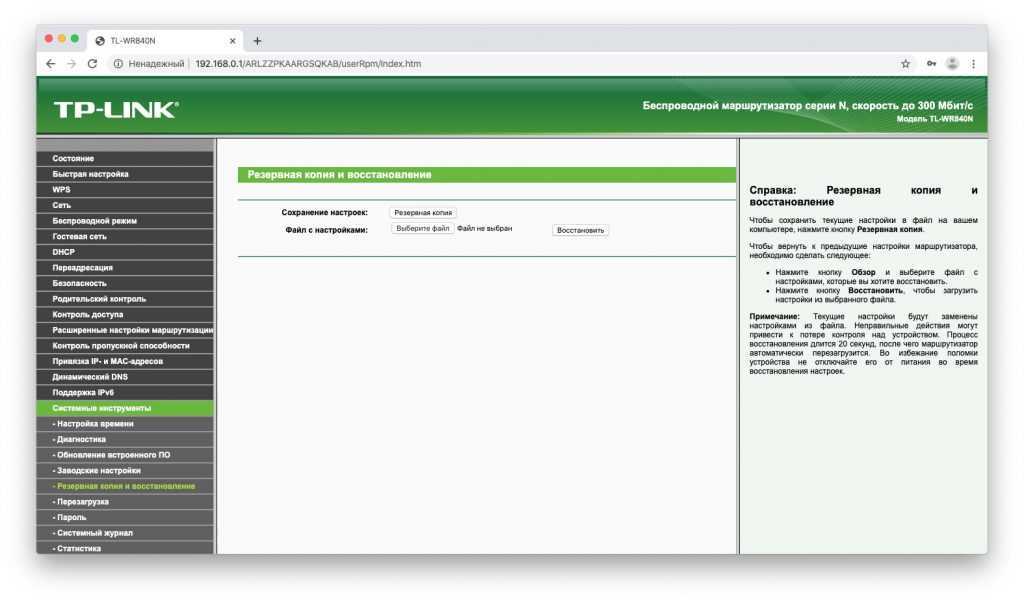This screenshot has width=1024, height=602.
Task: Open the Chrome profile avatar
Action: (952, 63)
